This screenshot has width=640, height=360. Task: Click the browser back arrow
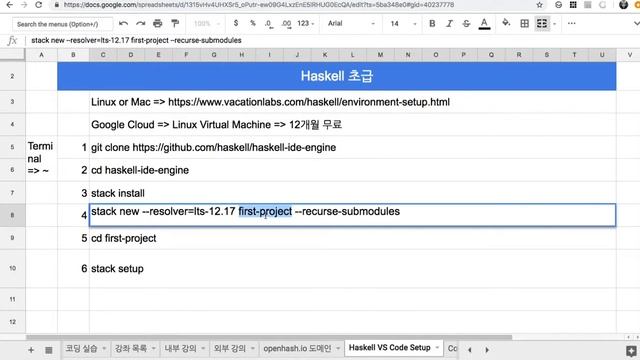pyautogui.click(x=9, y=5)
